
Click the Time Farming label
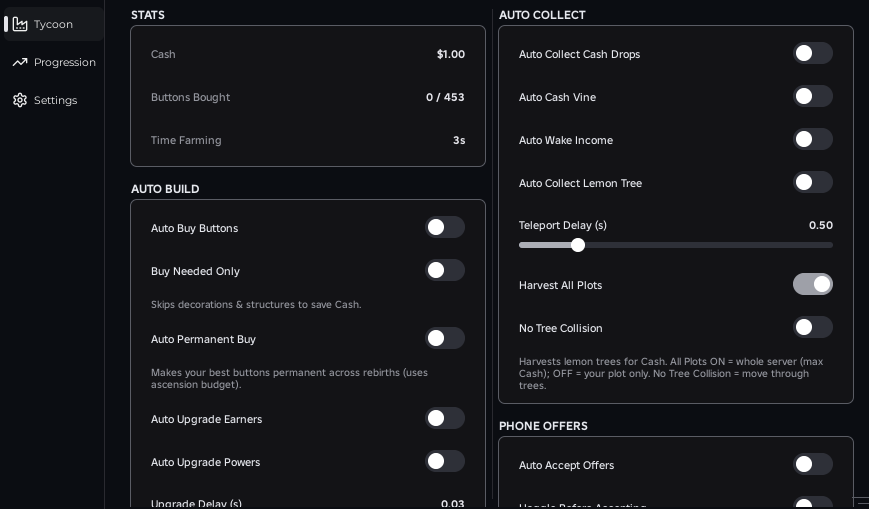[x=186, y=140]
